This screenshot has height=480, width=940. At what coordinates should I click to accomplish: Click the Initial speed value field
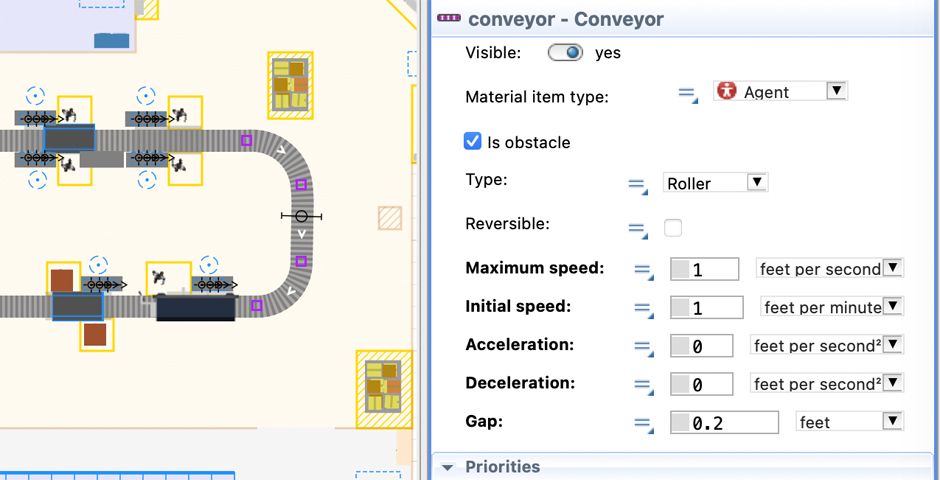pos(707,307)
